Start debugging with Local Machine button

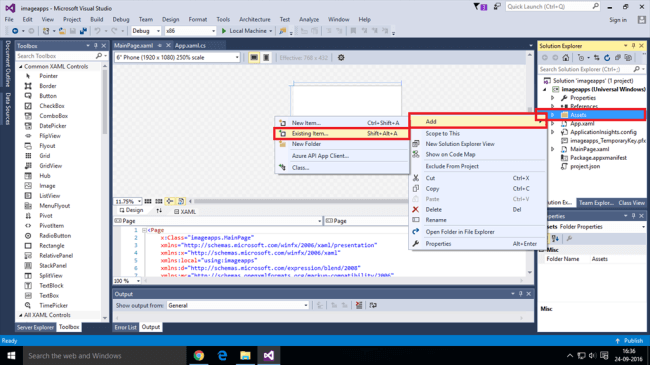point(244,31)
